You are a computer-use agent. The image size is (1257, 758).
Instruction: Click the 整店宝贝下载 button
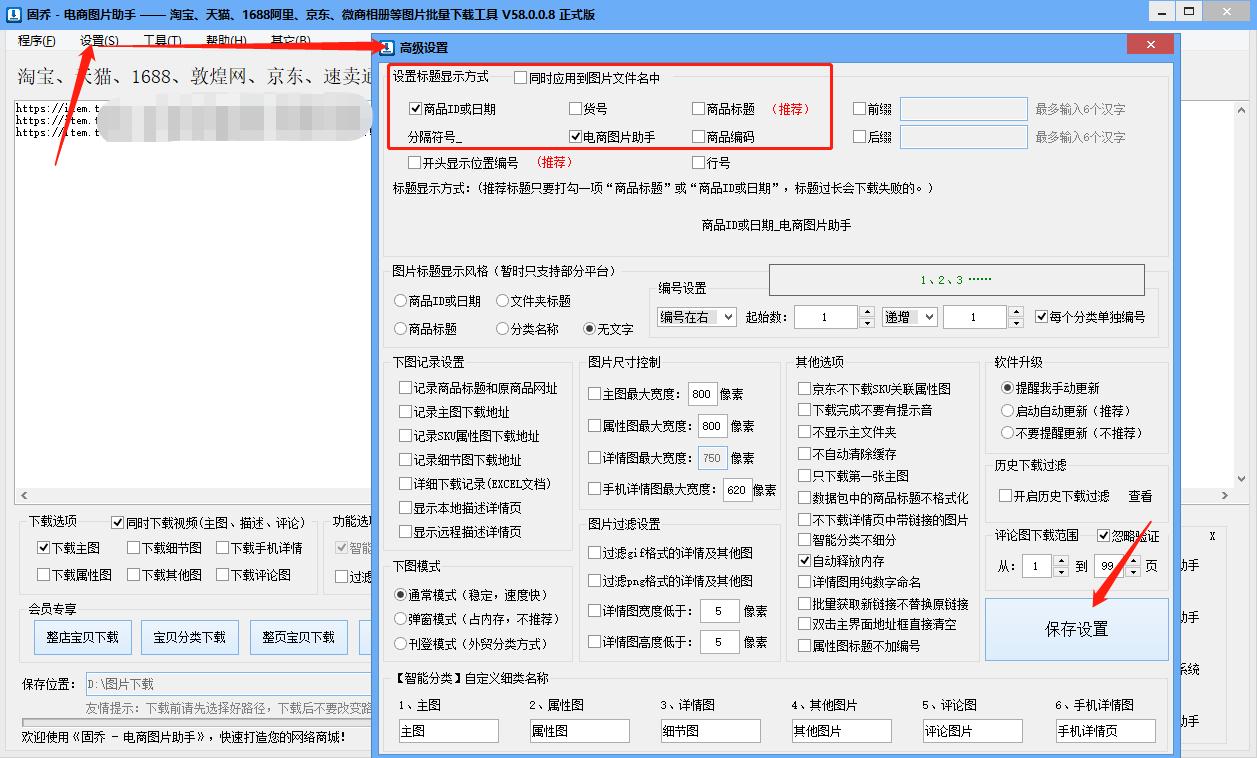point(82,636)
